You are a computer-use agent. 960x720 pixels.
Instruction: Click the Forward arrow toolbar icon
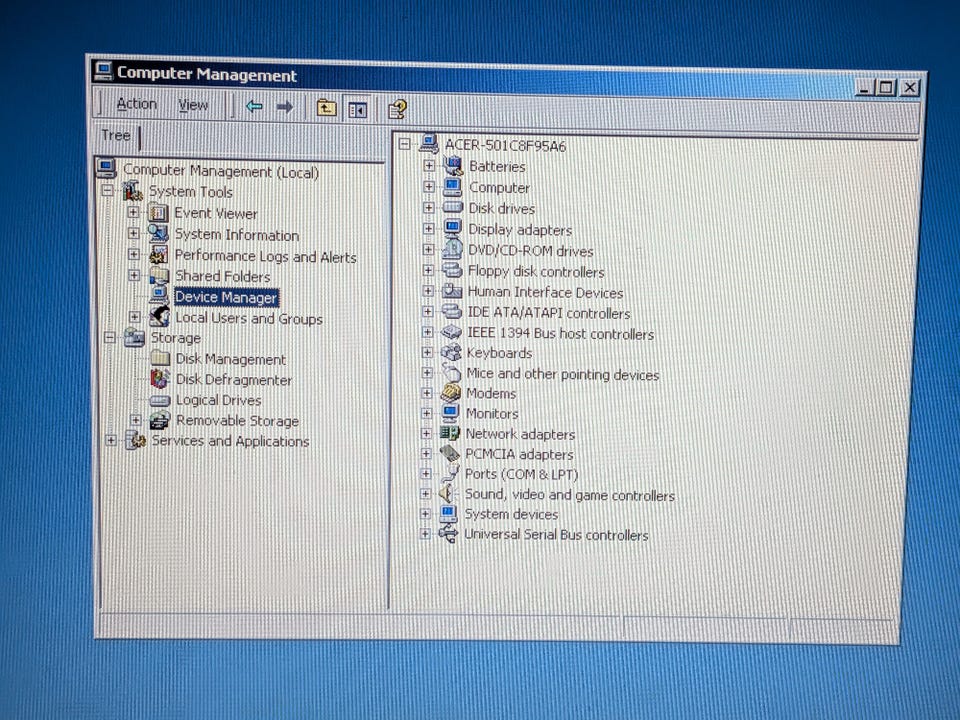tap(285, 107)
